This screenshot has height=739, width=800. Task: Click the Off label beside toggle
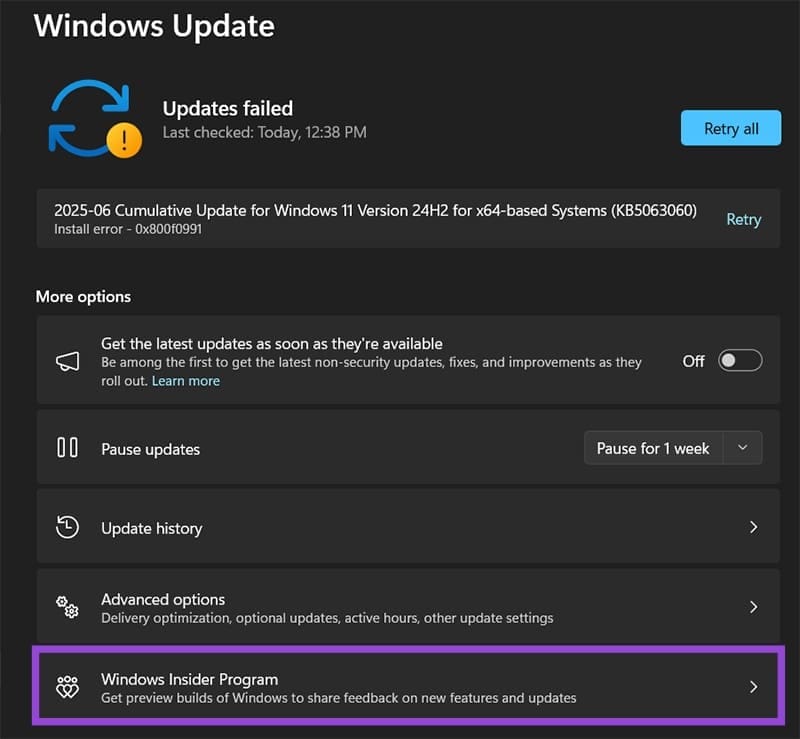point(693,361)
